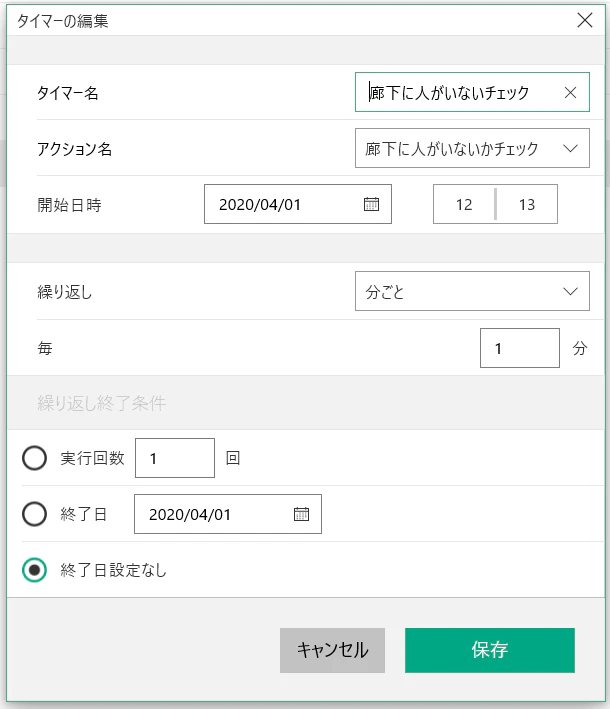Screen dimensions: 610x709
Task: Open the calendar picker for the start date
Action: 371,204
